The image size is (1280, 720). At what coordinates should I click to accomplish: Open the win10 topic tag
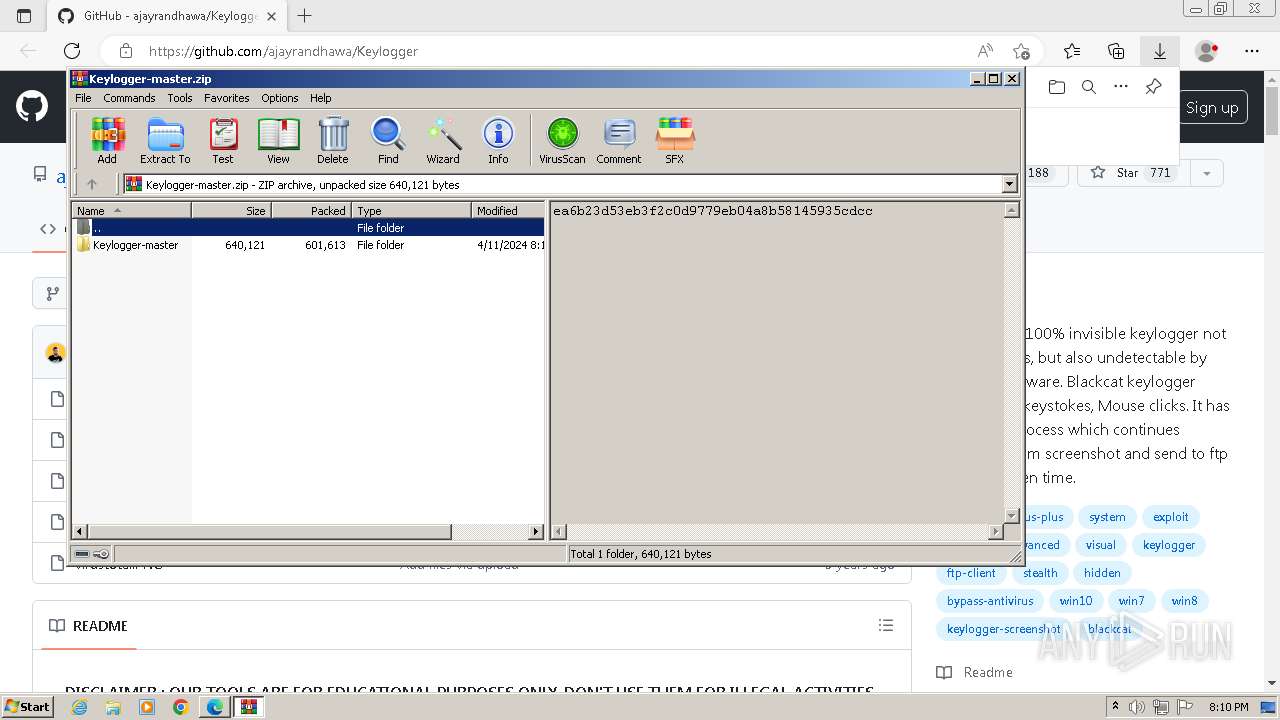point(1076,601)
